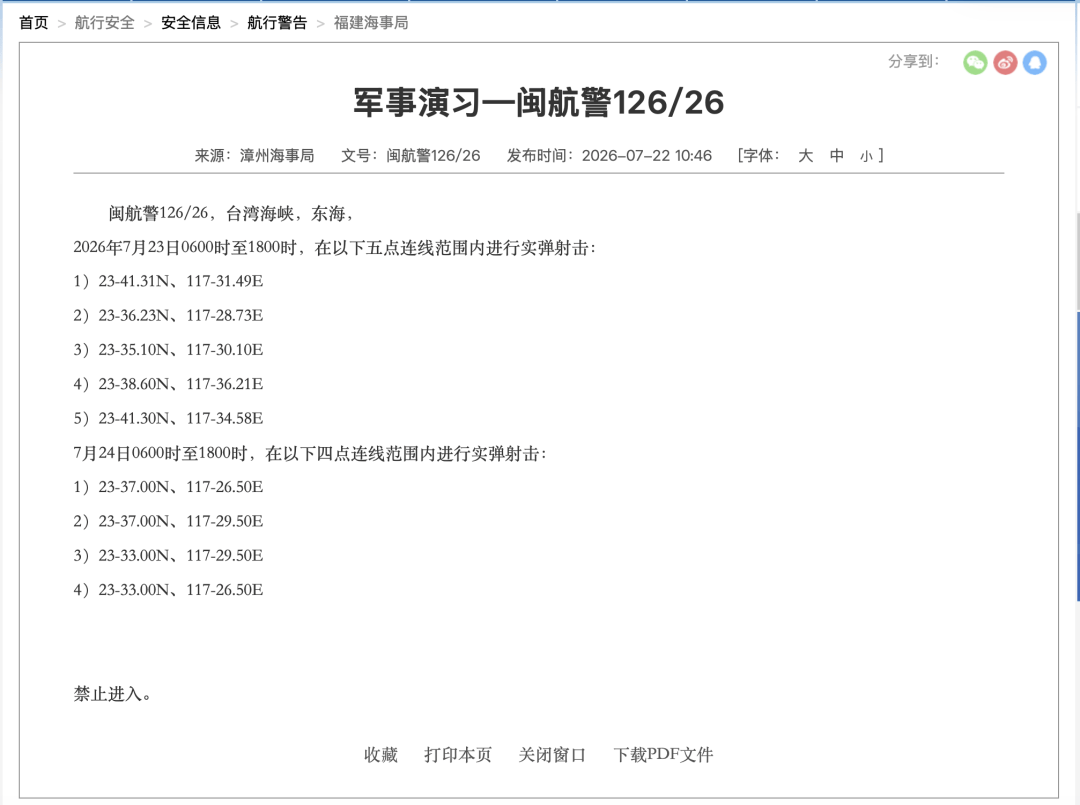Select the title 军事演习—闽航警126/26
1080x805 pixels.
click(539, 103)
